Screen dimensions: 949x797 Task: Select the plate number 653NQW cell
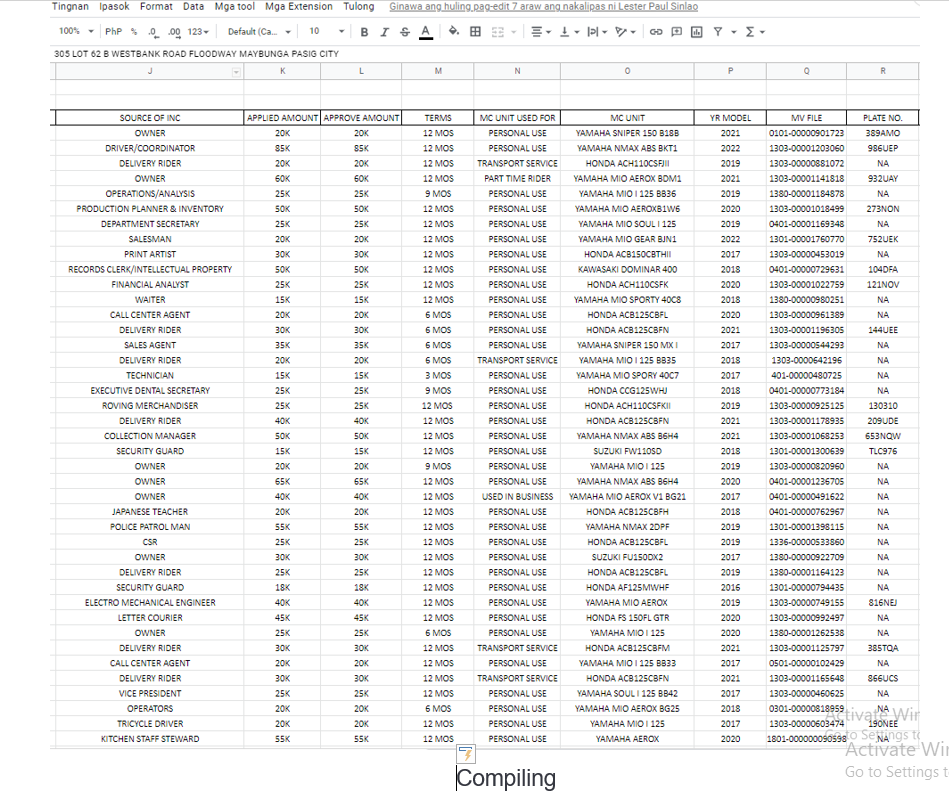882,436
